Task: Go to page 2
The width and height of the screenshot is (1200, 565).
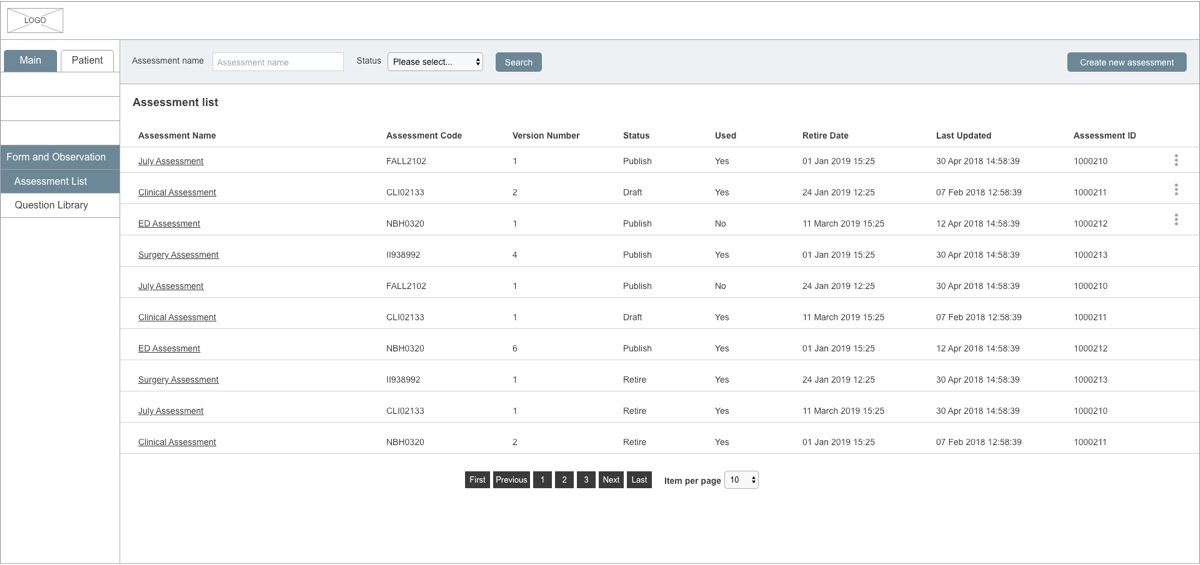Action: 564,480
